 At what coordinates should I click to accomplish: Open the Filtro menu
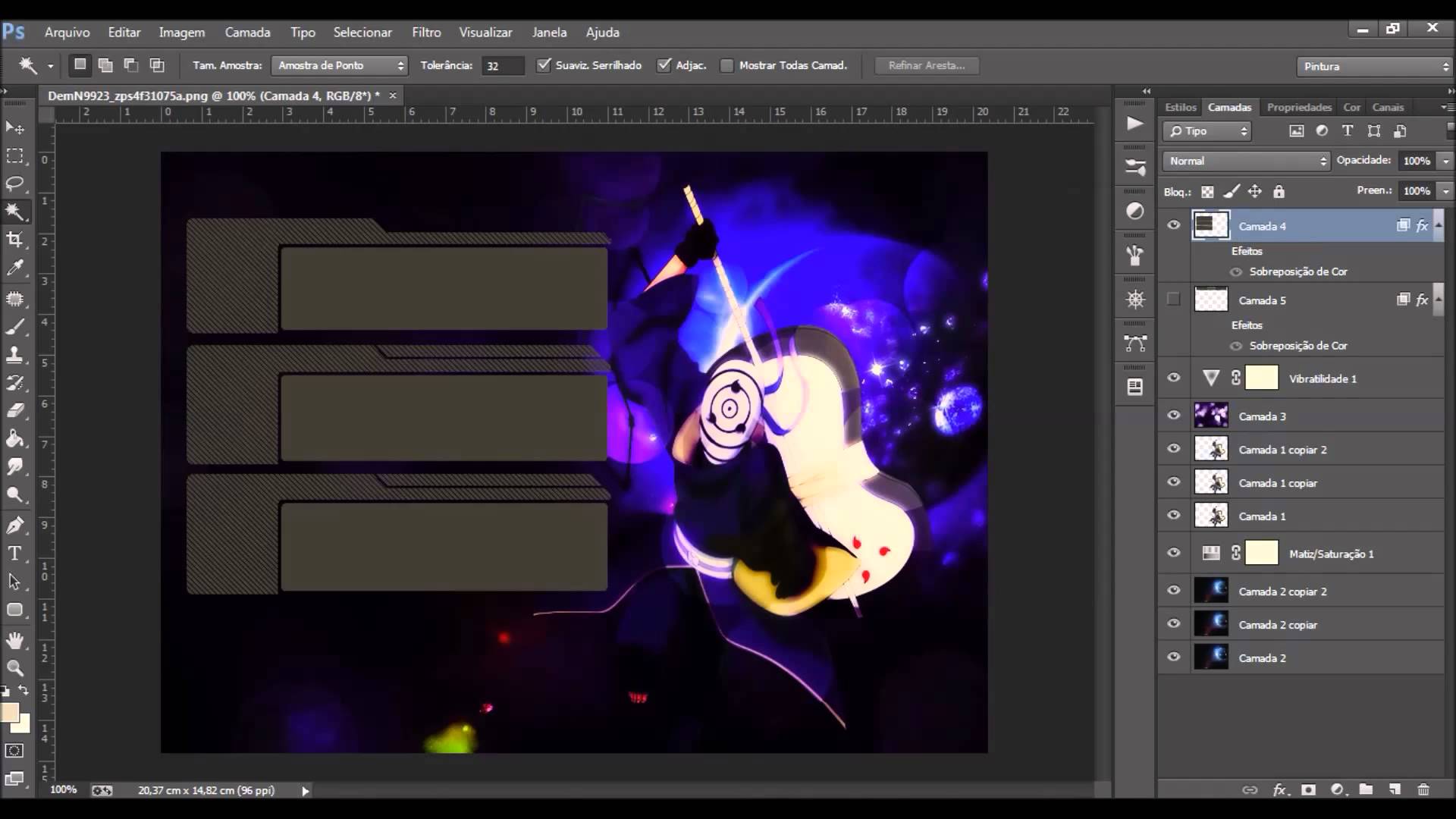[x=426, y=32]
